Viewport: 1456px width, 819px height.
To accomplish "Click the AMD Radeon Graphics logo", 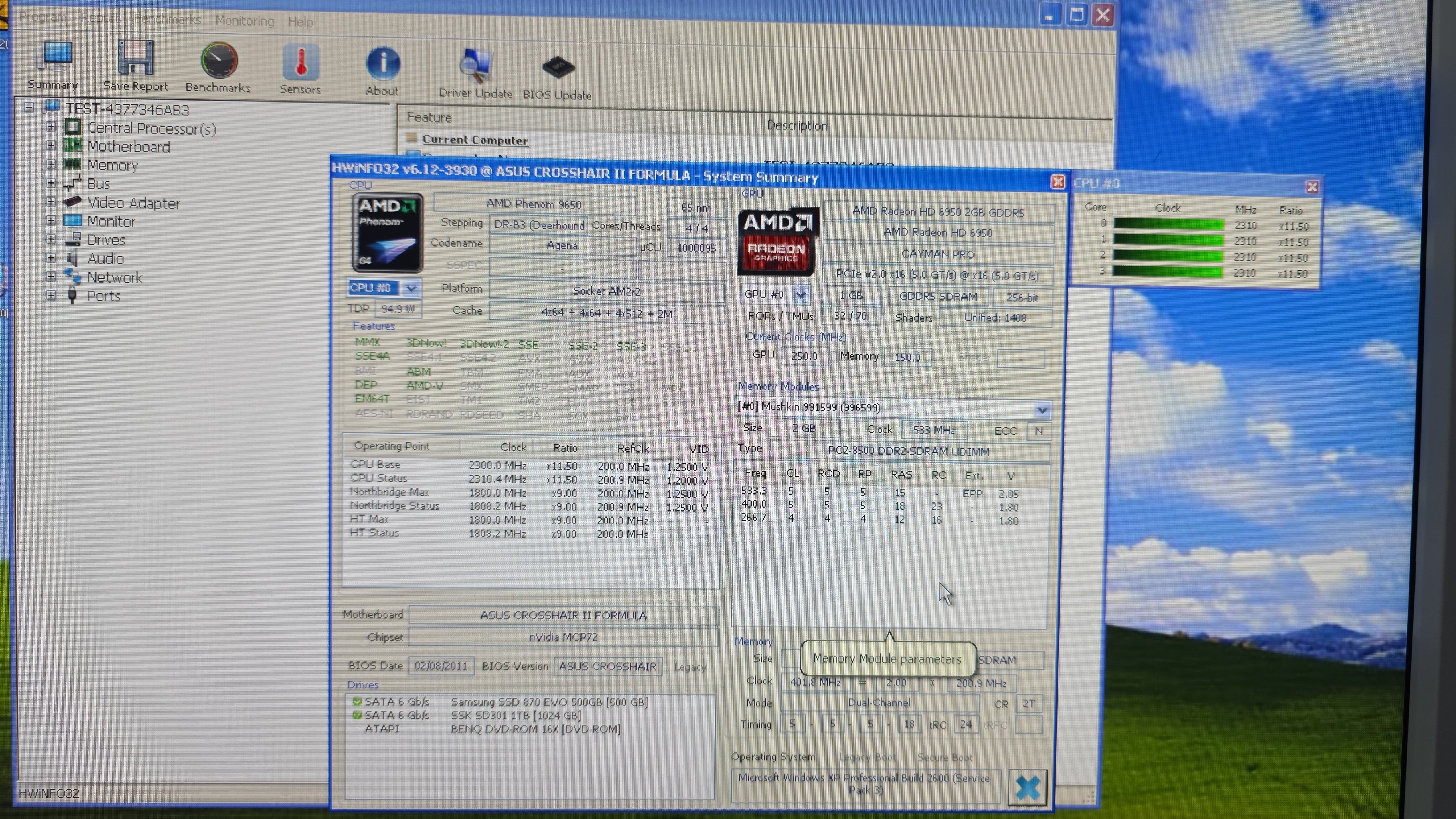I will 777,241.
